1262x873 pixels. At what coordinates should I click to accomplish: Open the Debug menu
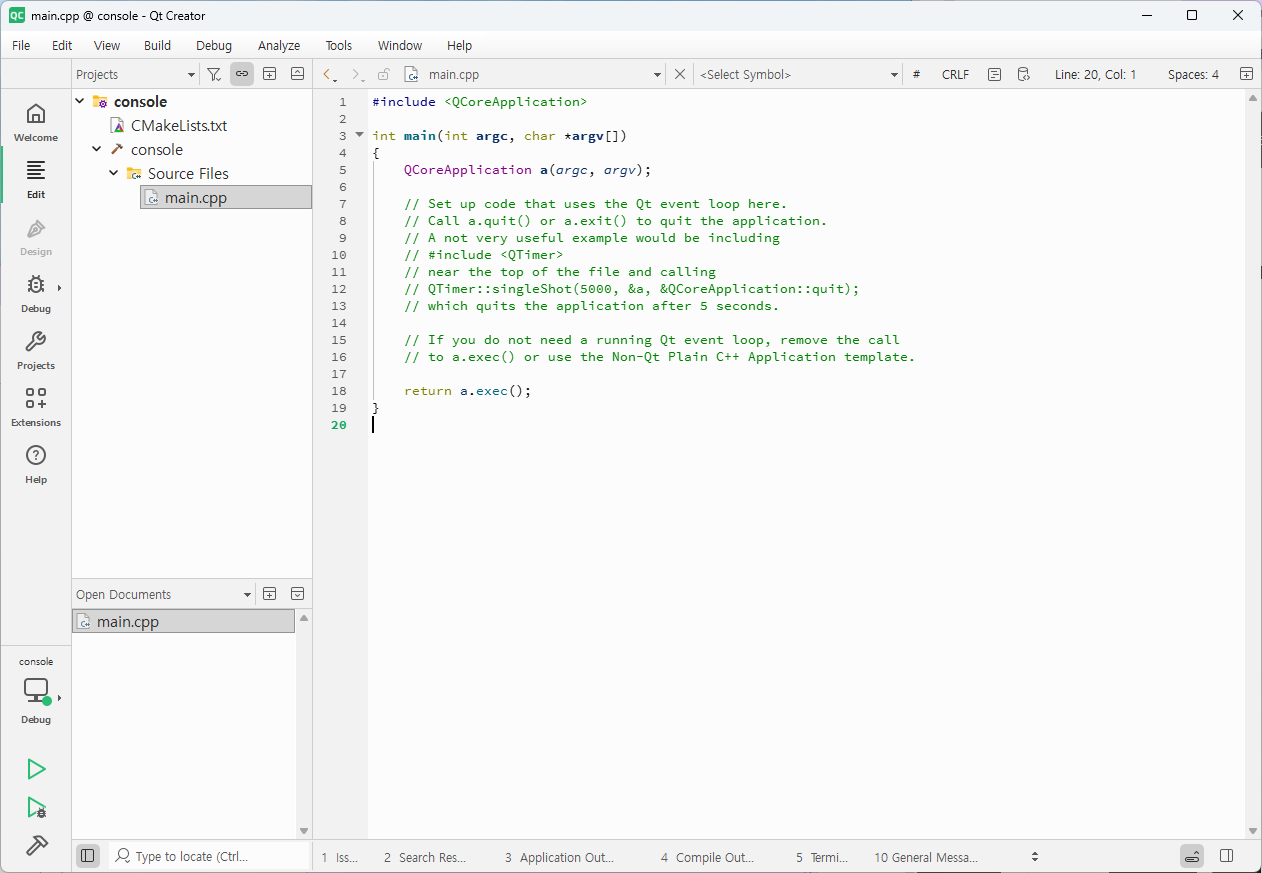(214, 45)
